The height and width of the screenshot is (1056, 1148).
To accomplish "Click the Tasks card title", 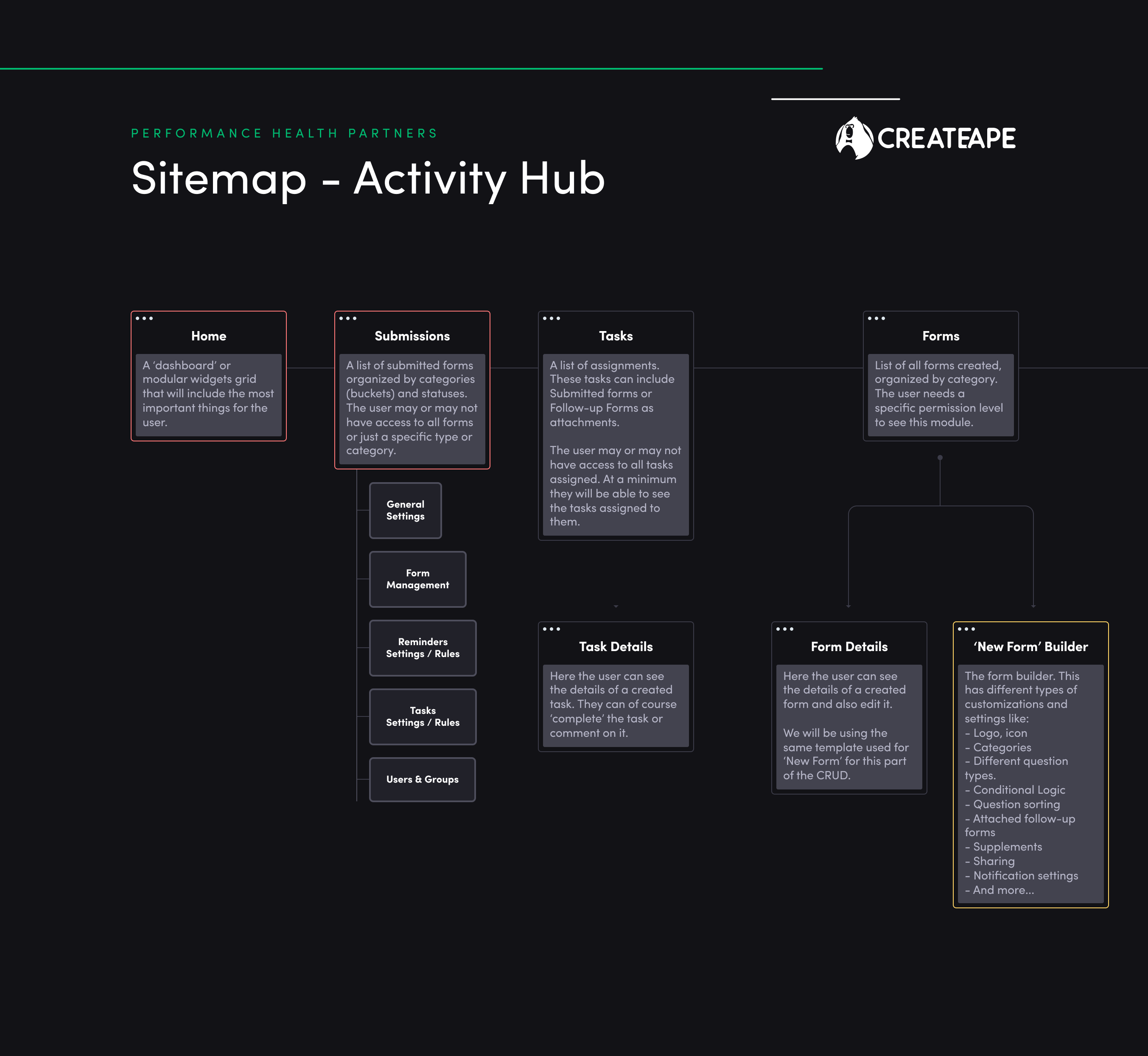I will click(616, 336).
